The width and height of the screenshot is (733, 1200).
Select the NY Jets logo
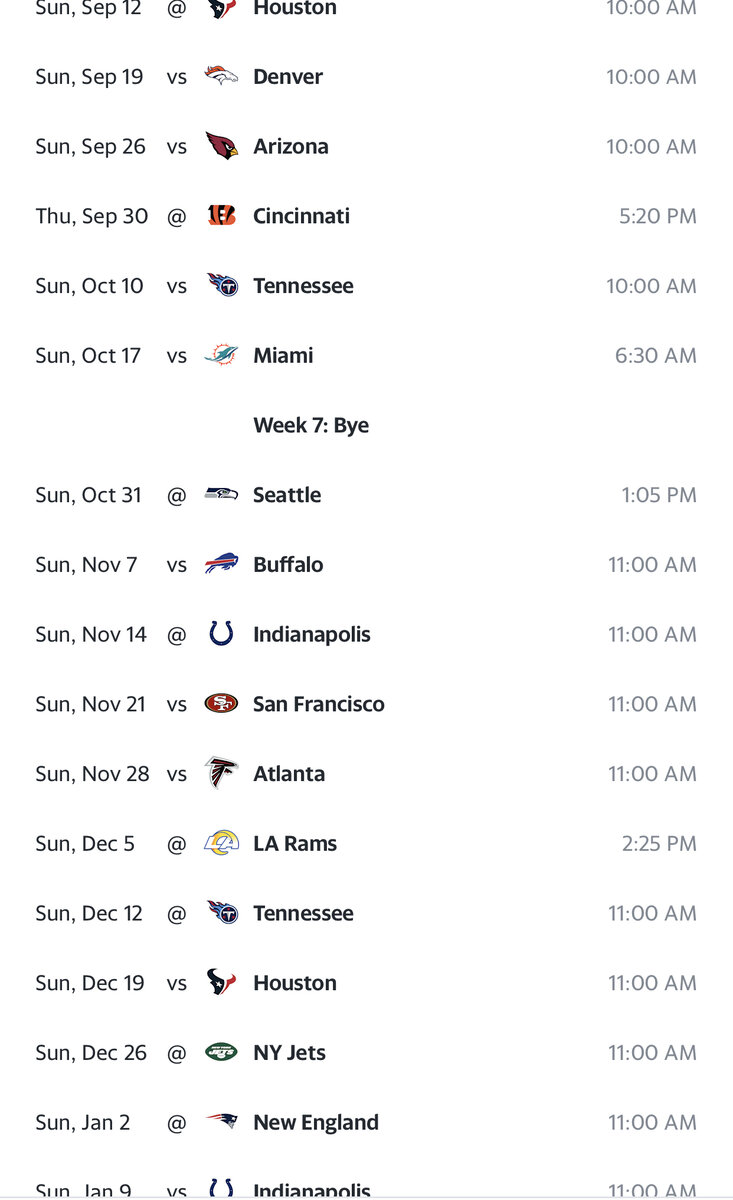click(x=221, y=1052)
